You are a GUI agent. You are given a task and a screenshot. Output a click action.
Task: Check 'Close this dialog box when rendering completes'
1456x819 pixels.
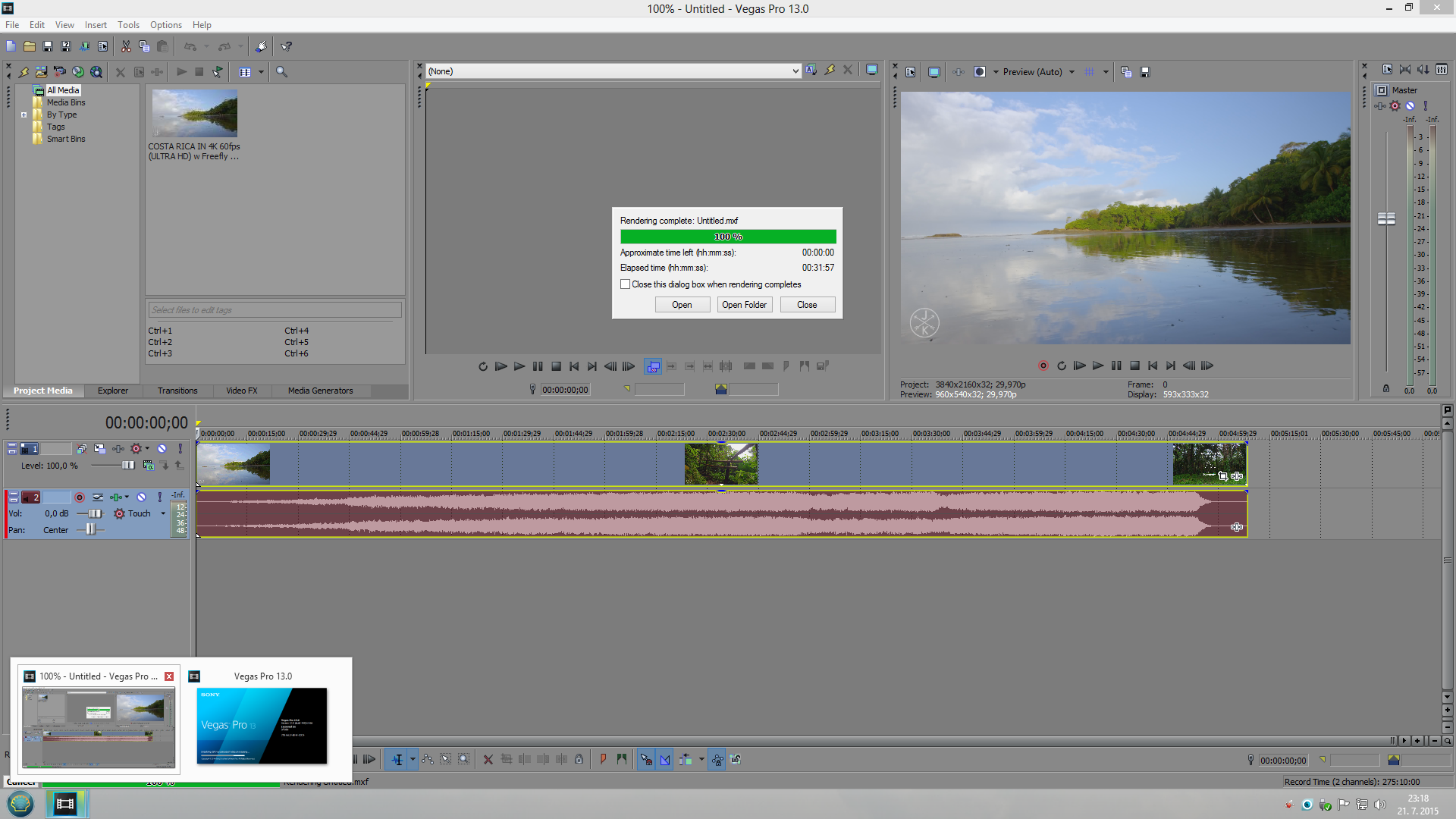626,284
